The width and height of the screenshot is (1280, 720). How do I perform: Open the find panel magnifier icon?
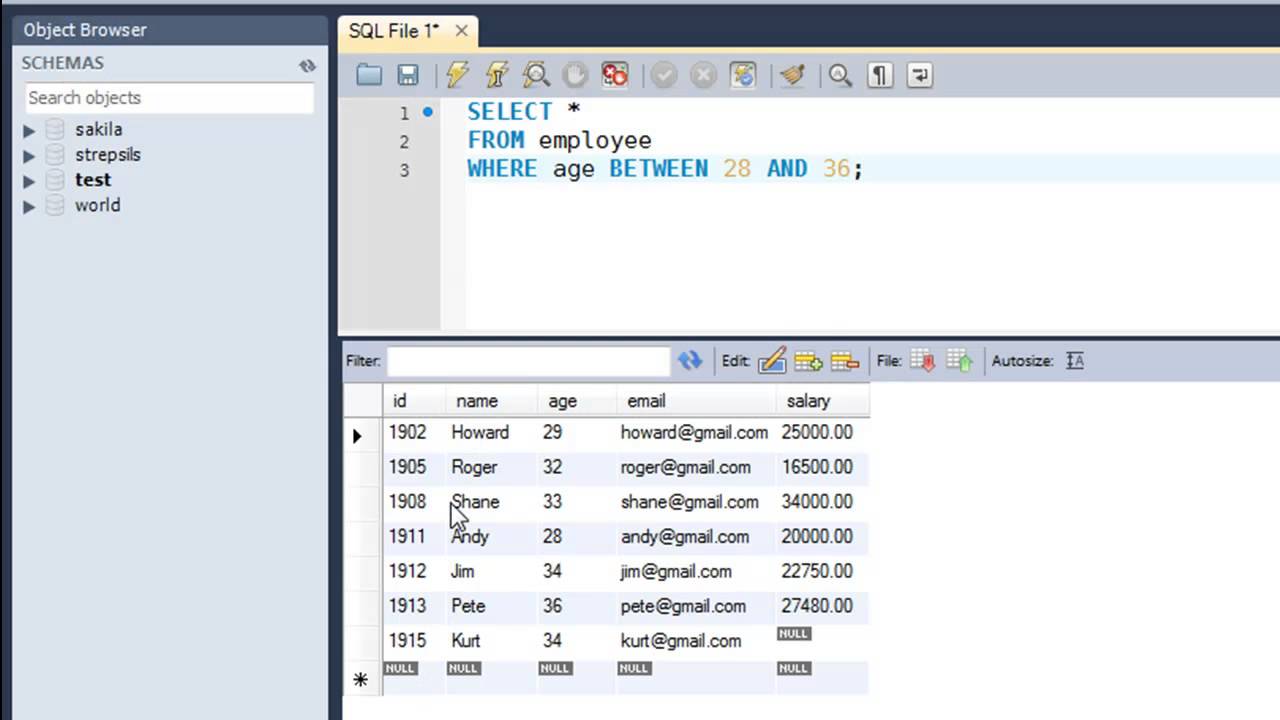[840, 75]
